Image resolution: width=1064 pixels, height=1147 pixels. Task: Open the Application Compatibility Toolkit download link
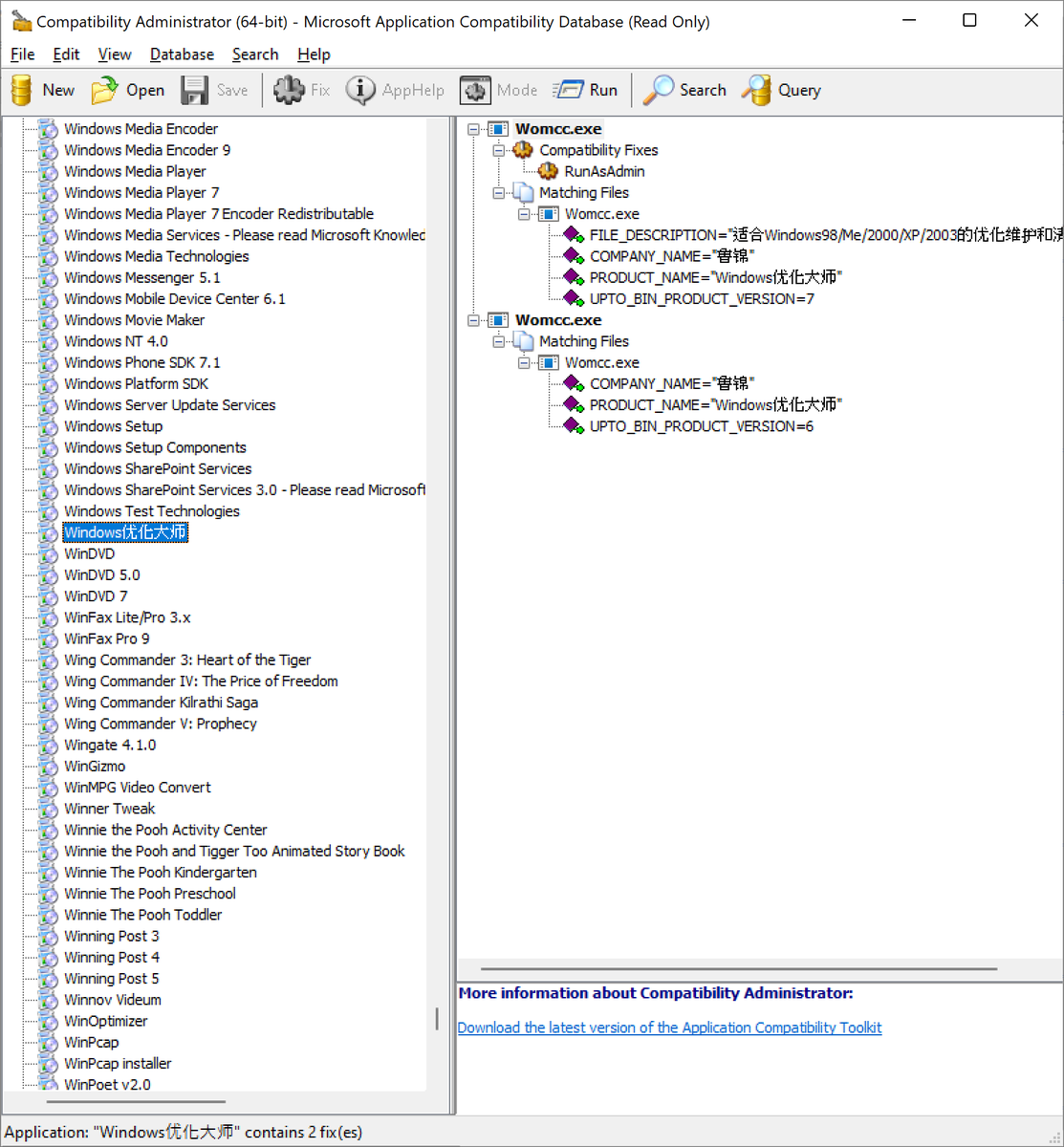coord(669,1028)
